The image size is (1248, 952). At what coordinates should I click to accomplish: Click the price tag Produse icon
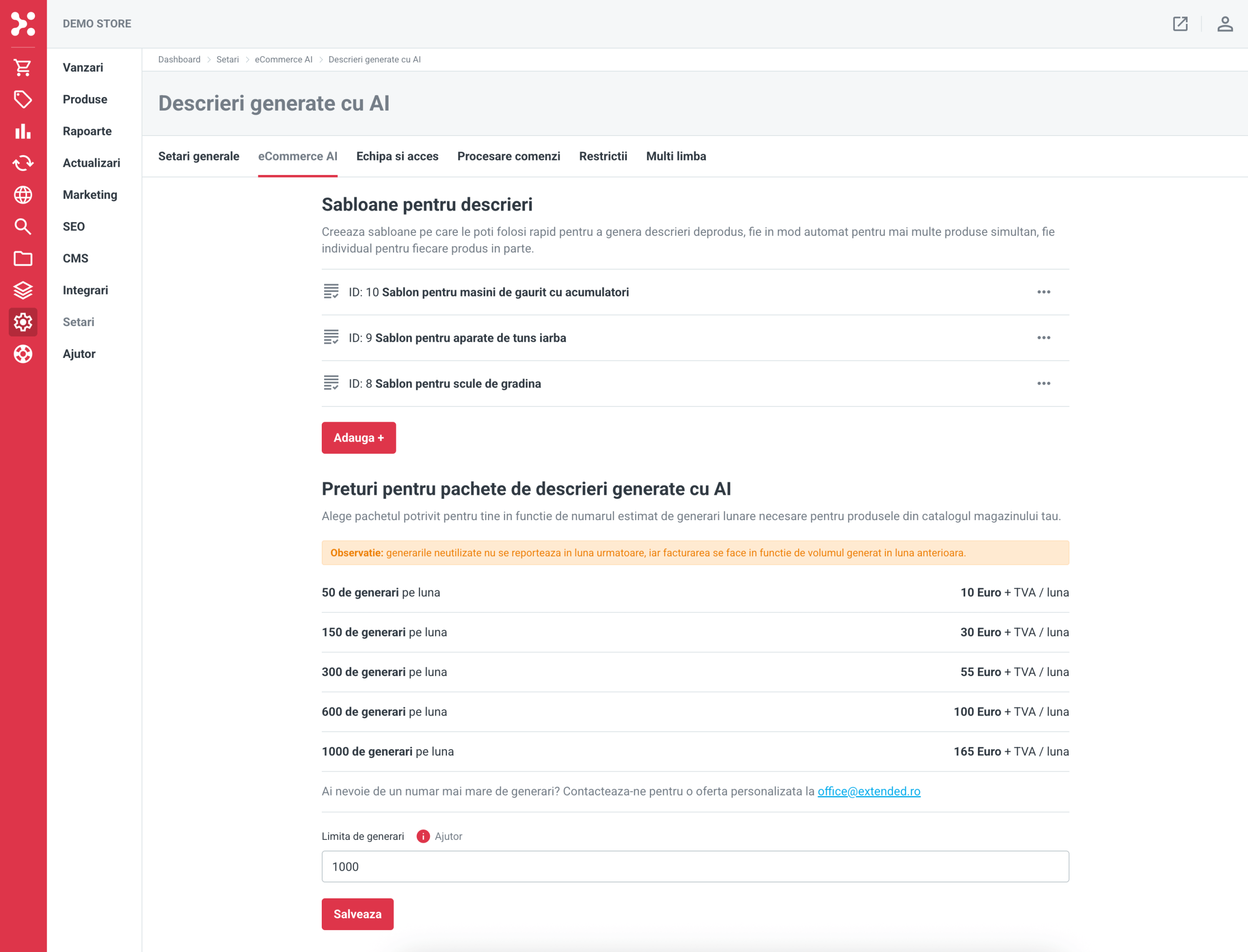click(23, 99)
